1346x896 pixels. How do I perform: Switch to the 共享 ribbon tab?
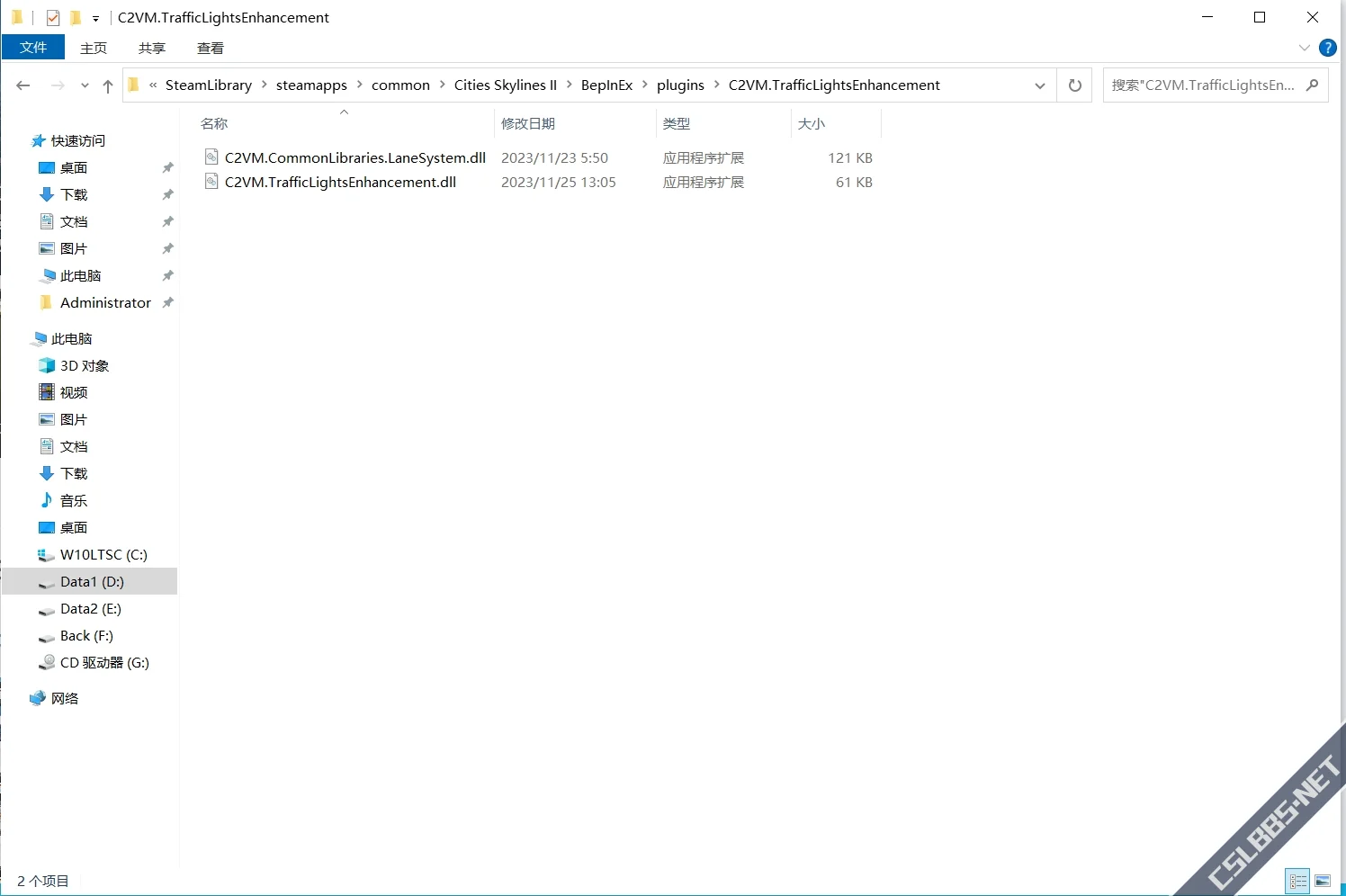[152, 48]
